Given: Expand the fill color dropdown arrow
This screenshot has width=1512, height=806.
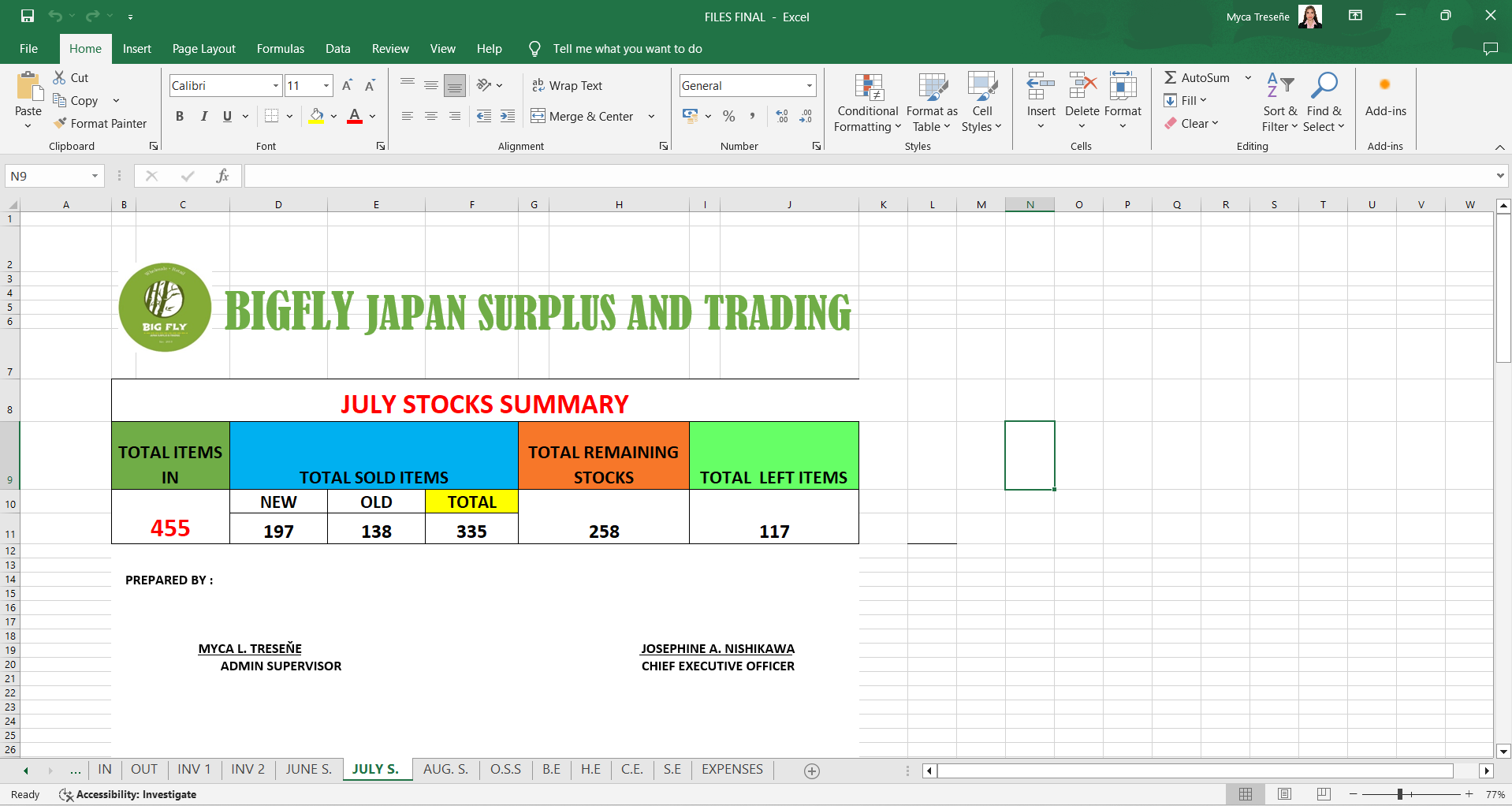Looking at the screenshot, I should [333, 116].
